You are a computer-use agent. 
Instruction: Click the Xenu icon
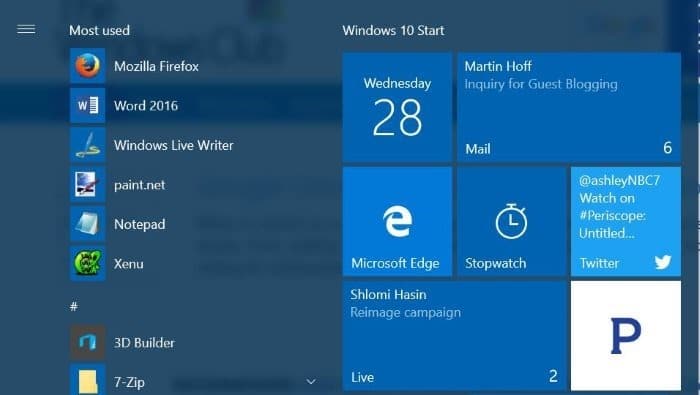point(88,263)
